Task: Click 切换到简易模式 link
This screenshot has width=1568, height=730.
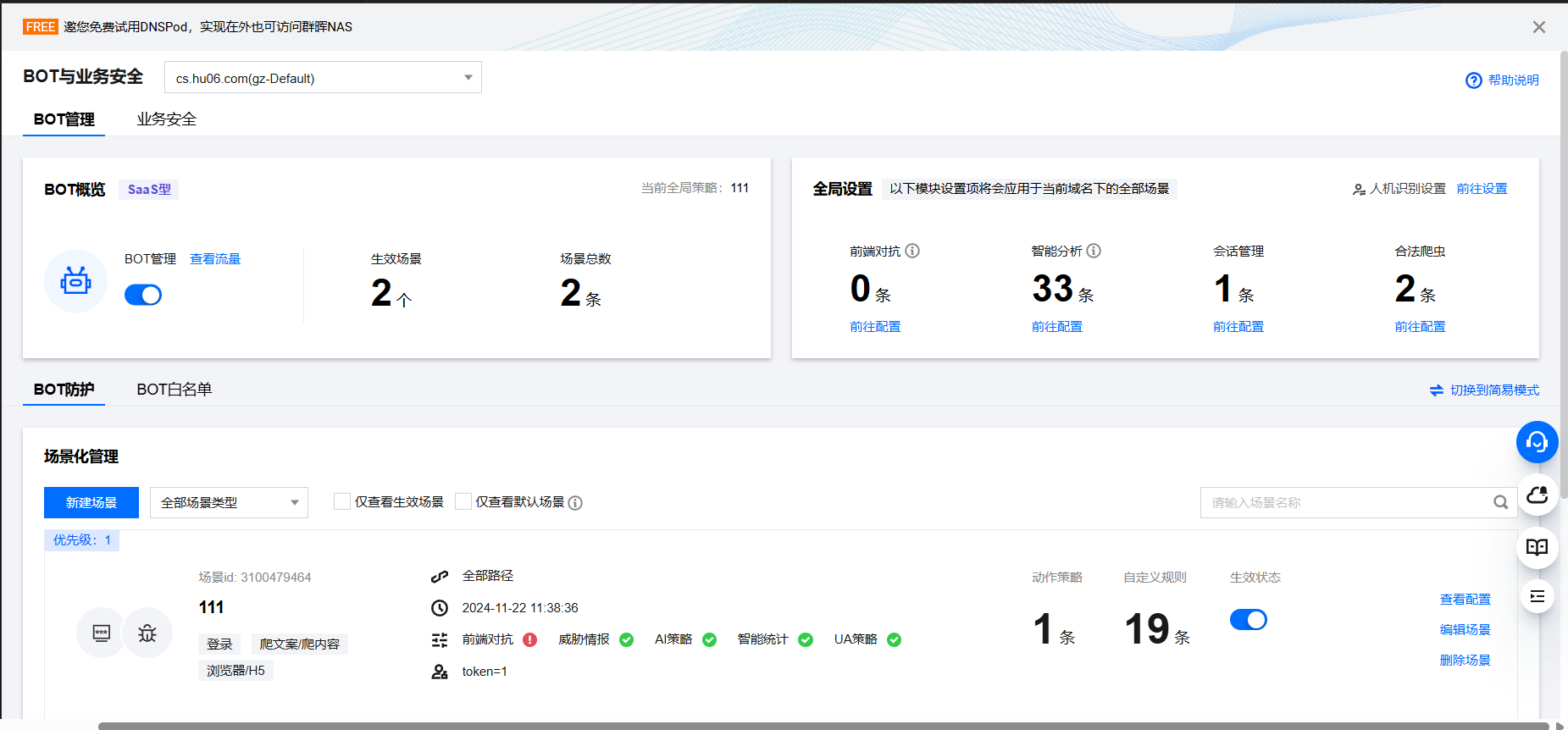Action: point(1494,390)
